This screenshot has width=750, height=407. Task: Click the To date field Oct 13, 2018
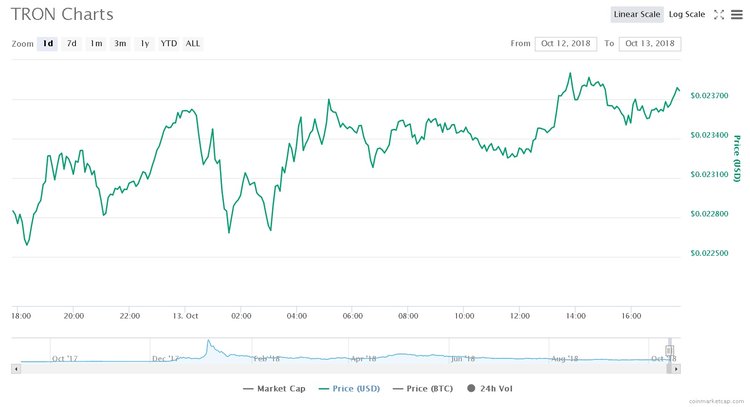click(649, 44)
